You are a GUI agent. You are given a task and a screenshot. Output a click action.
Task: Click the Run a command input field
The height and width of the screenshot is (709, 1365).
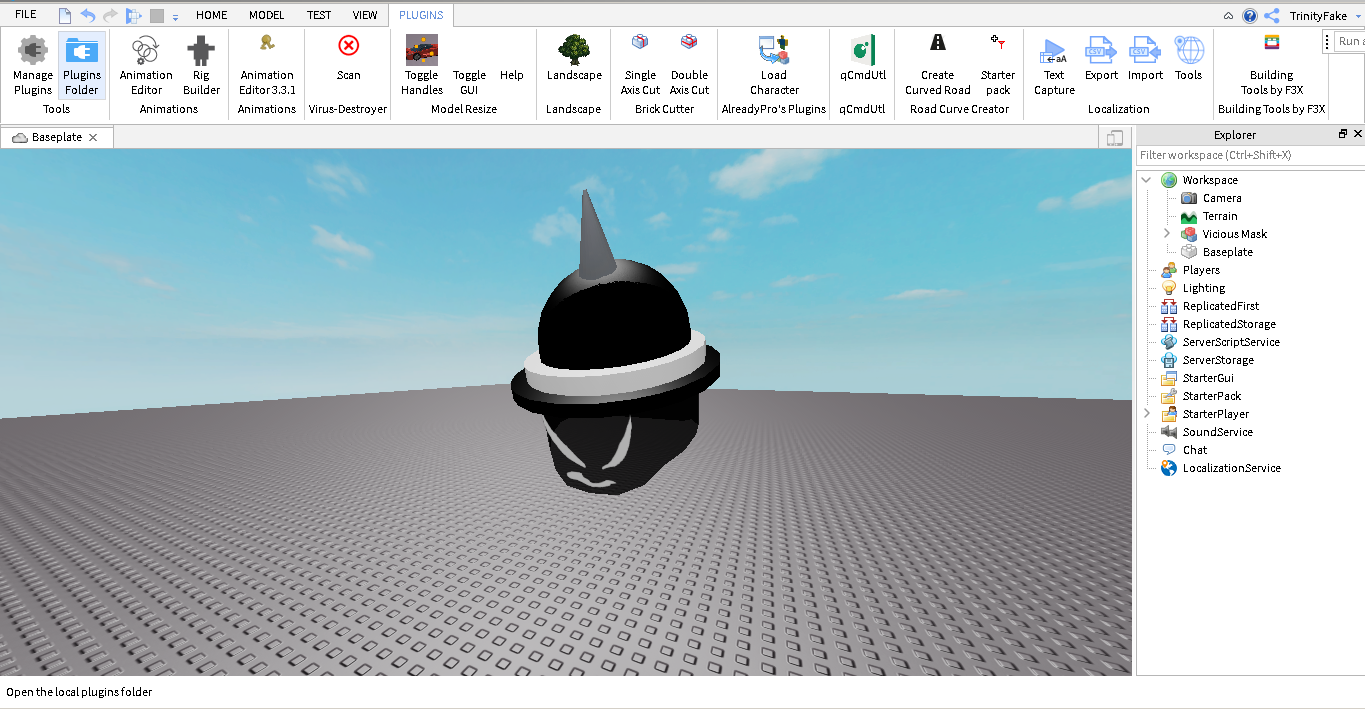click(1350, 41)
